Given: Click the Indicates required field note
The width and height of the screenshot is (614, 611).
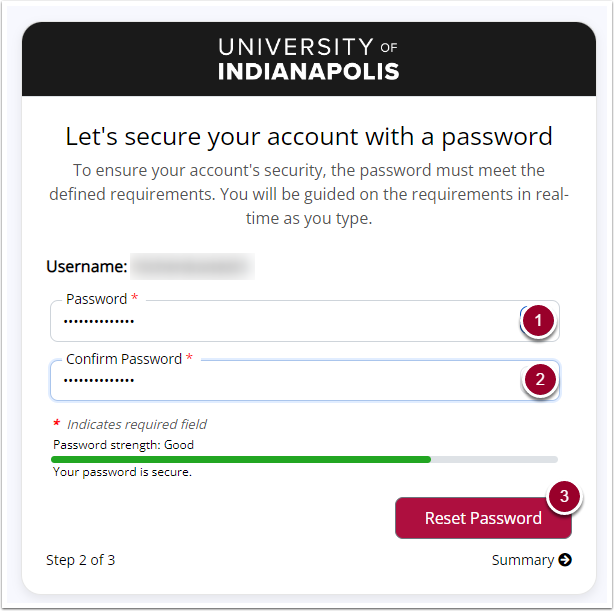Looking at the screenshot, I should click(x=137, y=424).
